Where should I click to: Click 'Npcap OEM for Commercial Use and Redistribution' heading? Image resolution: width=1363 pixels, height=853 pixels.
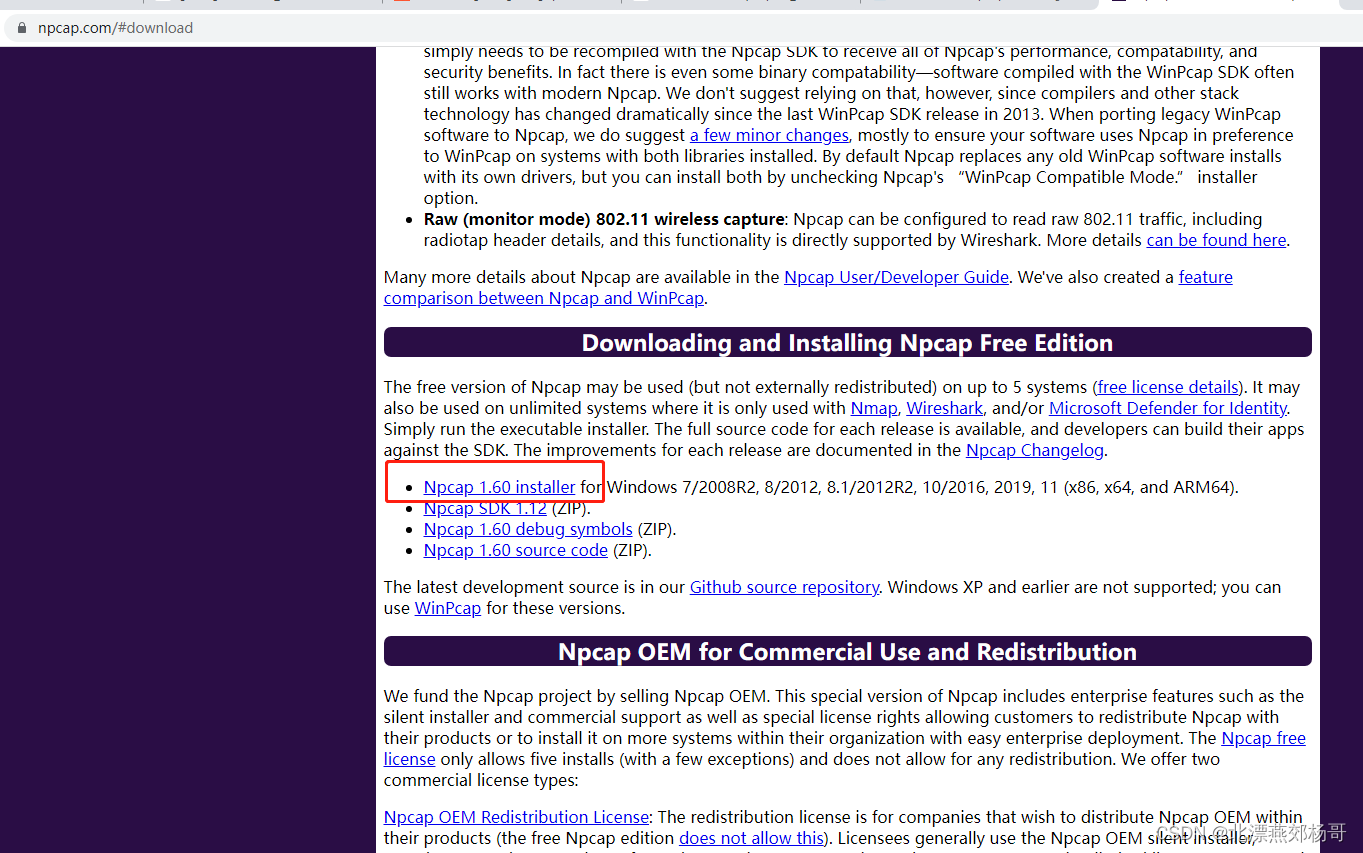847,652
